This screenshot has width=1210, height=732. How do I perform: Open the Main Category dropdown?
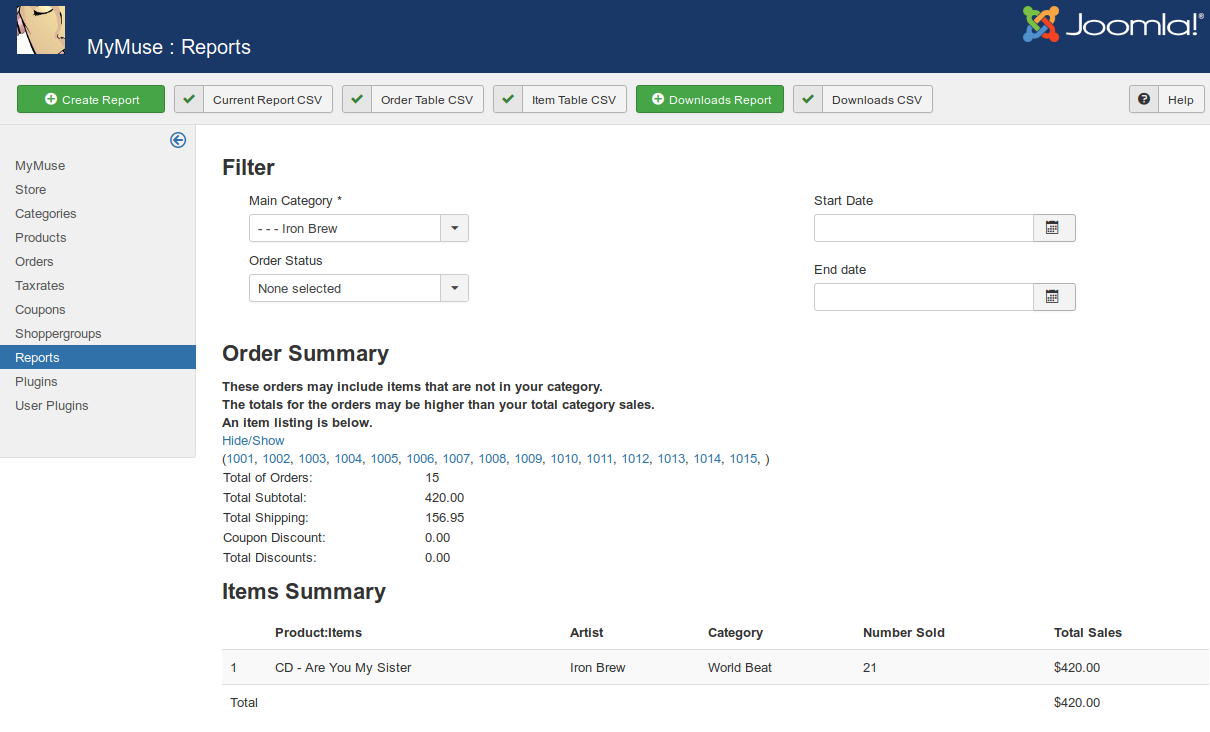454,228
